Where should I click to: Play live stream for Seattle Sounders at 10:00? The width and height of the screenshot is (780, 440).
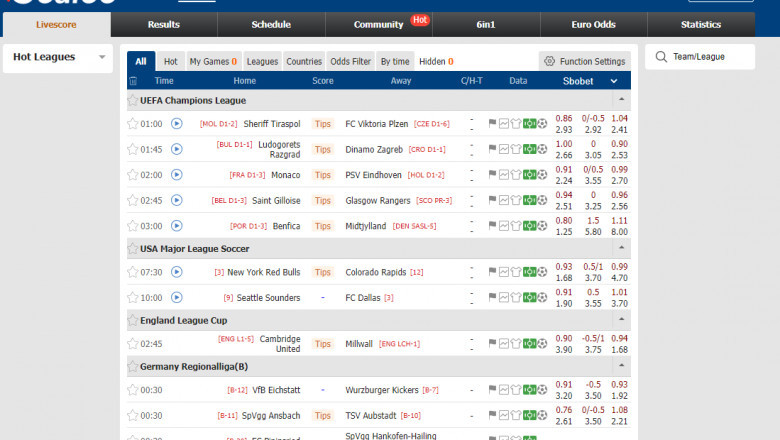(177, 297)
